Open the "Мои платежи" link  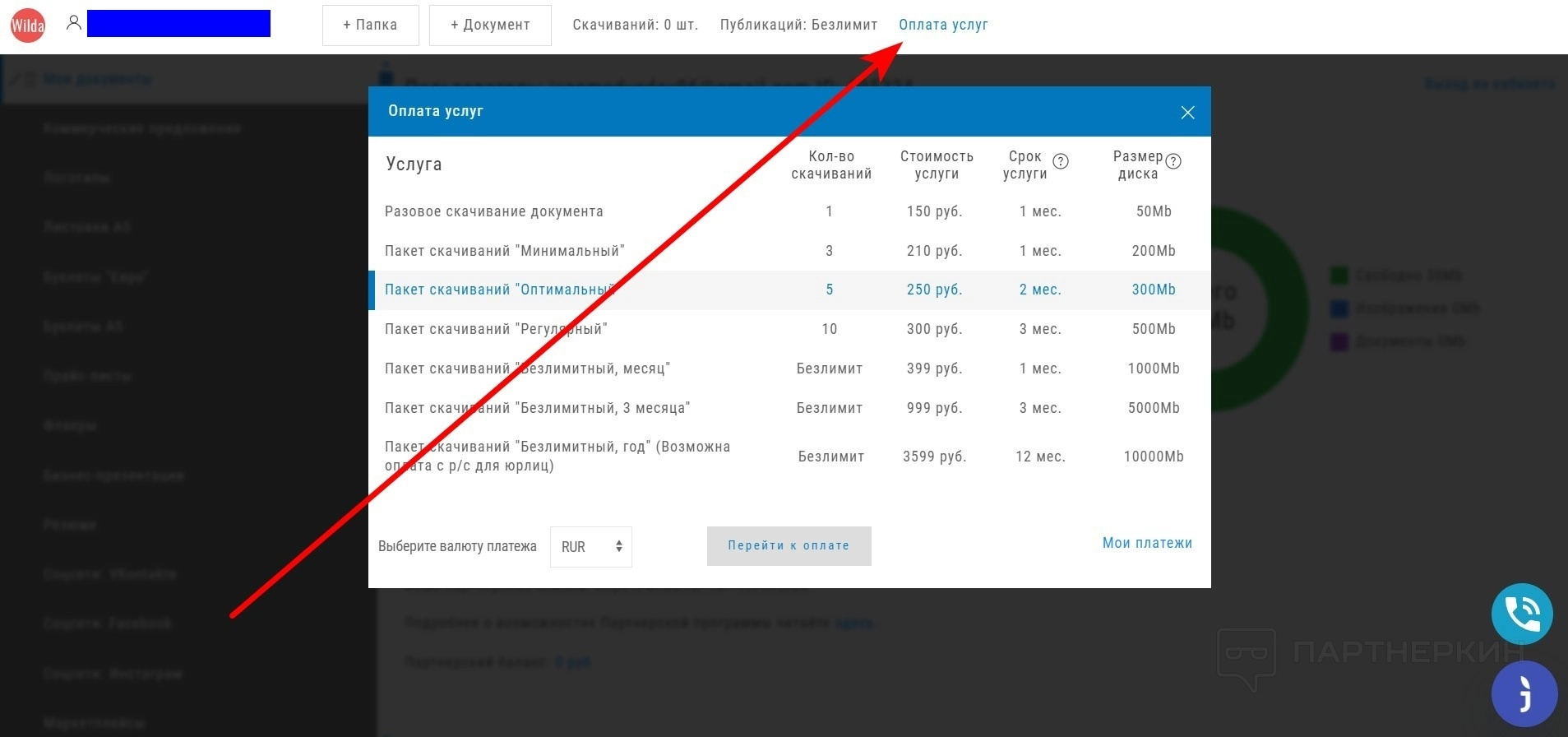(1147, 543)
